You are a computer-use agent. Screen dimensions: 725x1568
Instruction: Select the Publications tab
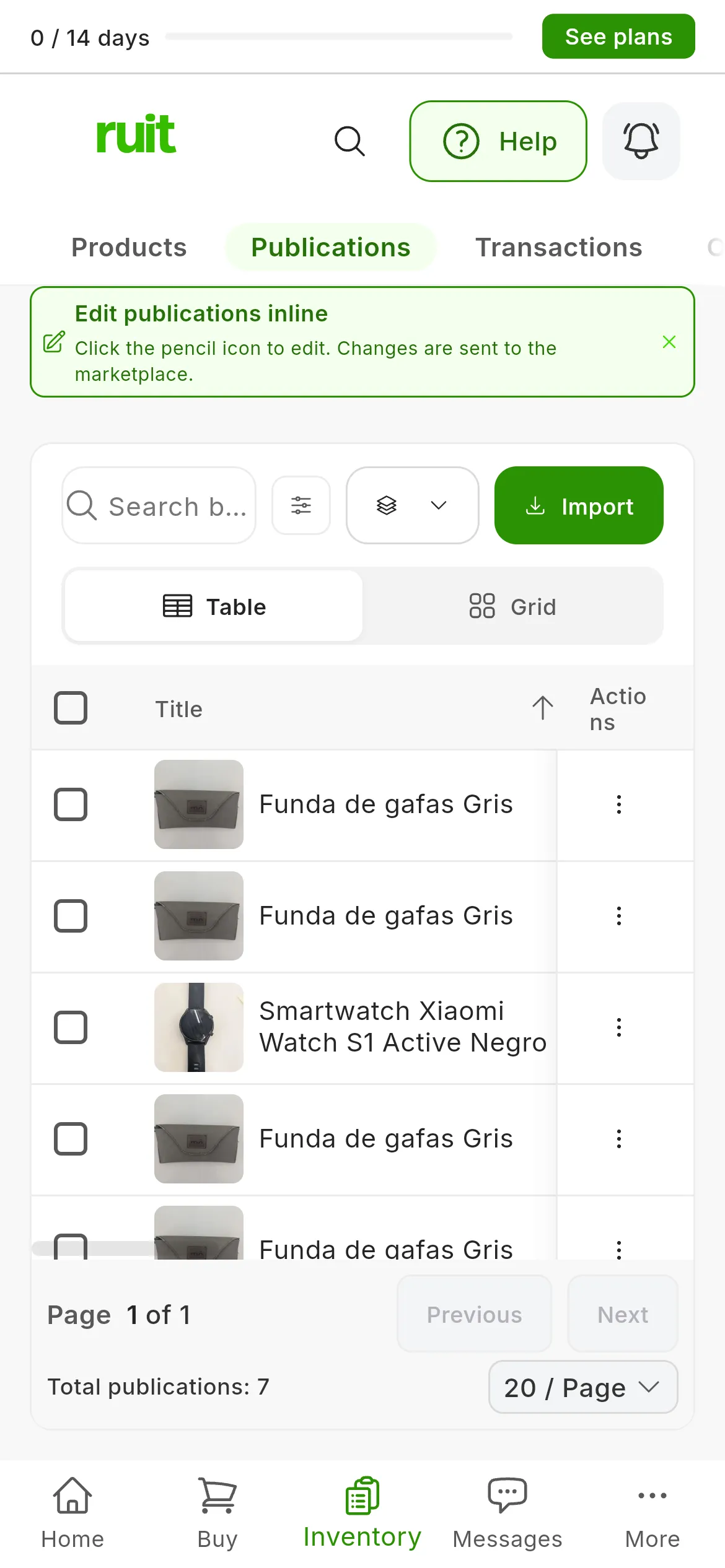pyautogui.click(x=331, y=247)
